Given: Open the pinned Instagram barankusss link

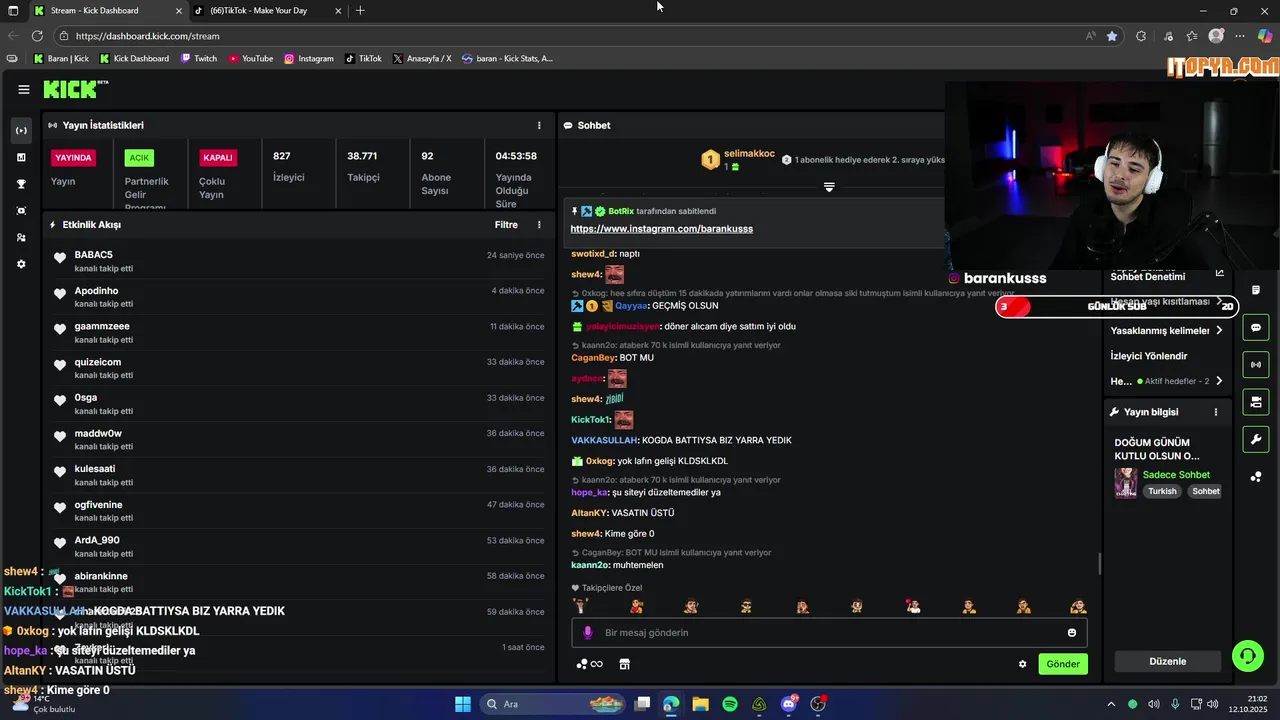Looking at the screenshot, I should pos(661,229).
